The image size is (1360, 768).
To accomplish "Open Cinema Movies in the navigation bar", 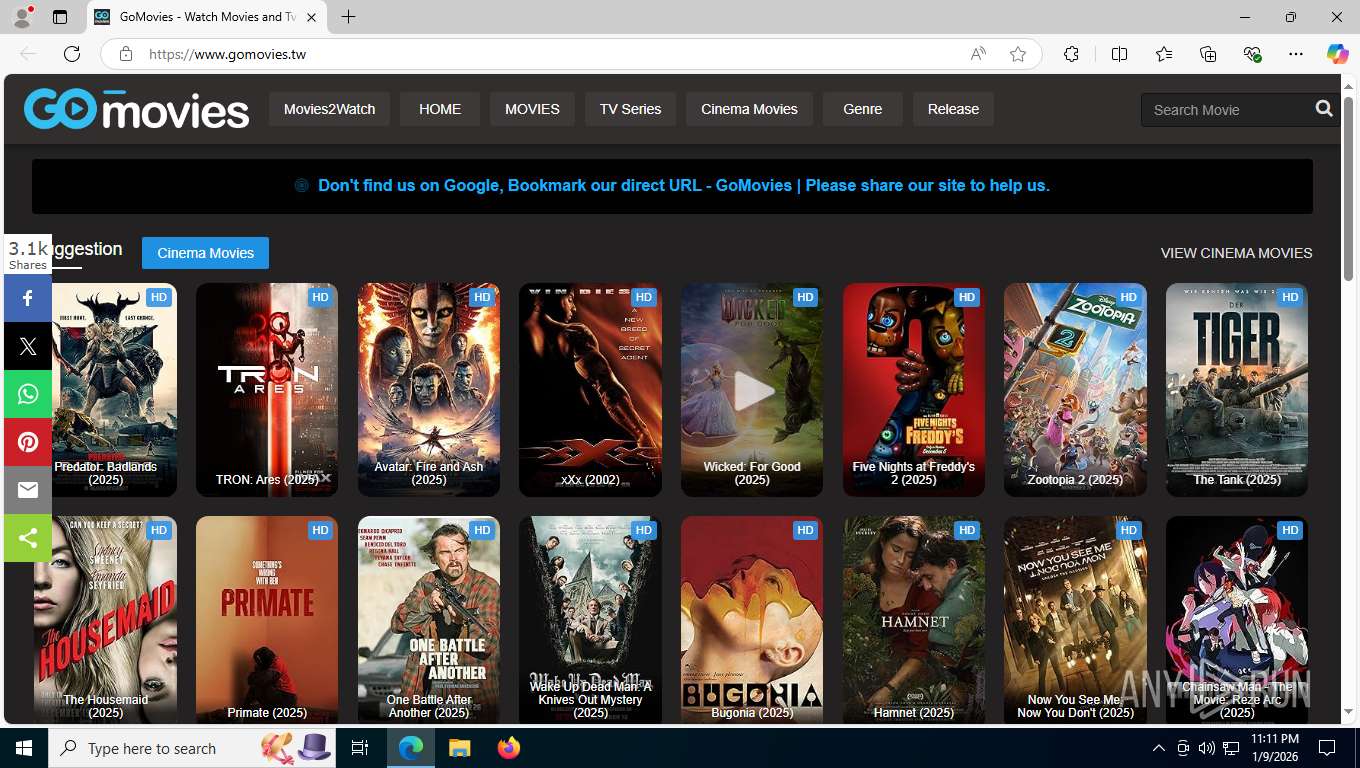I will (749, 109).
